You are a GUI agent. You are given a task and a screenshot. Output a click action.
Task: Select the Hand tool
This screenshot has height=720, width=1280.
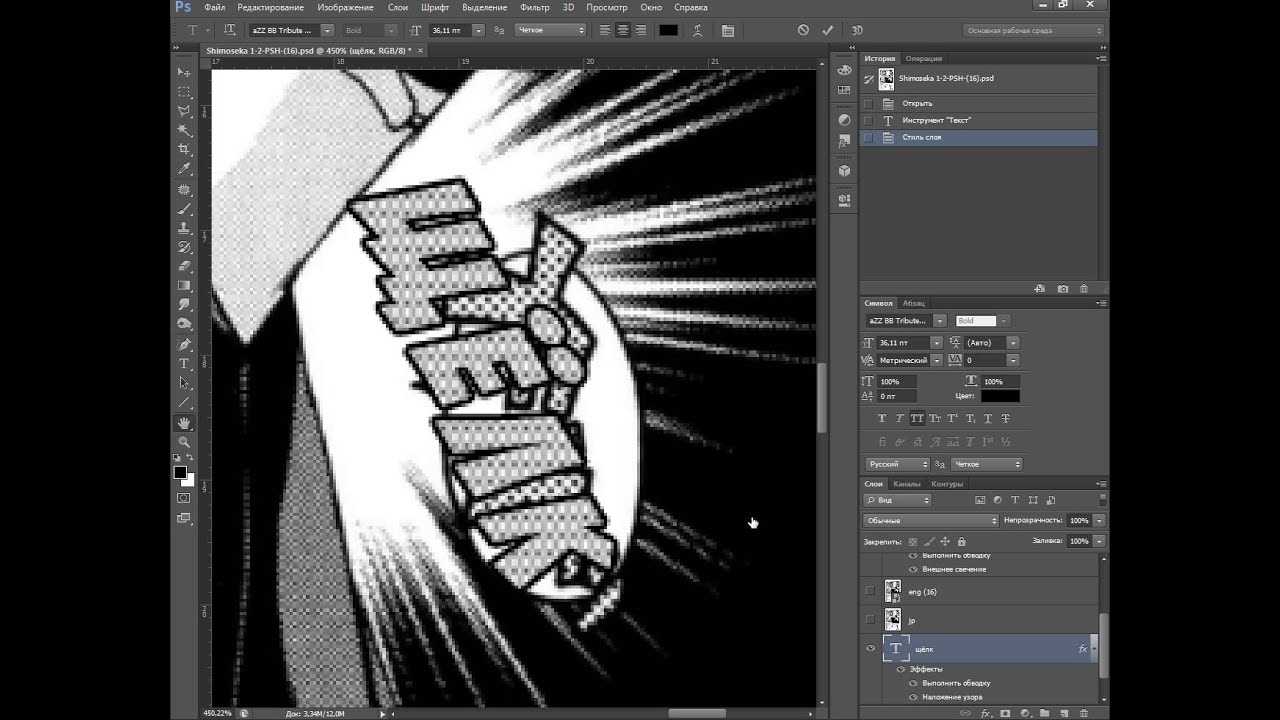pos(184,422)
